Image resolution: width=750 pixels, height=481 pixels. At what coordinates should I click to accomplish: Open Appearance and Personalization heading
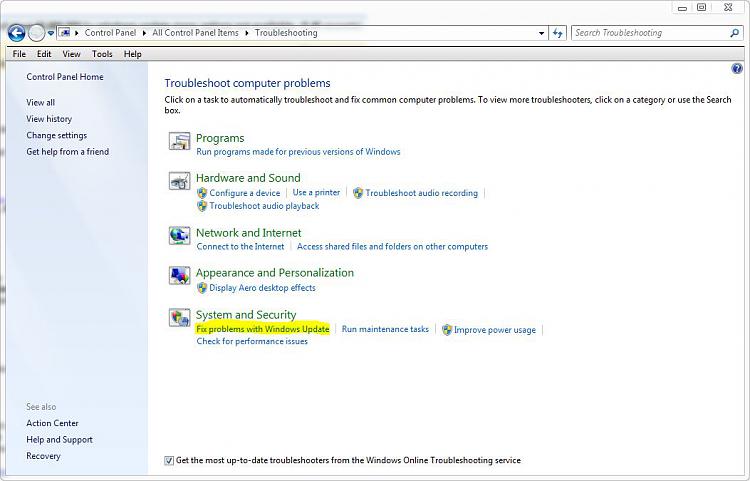(275, 273)
